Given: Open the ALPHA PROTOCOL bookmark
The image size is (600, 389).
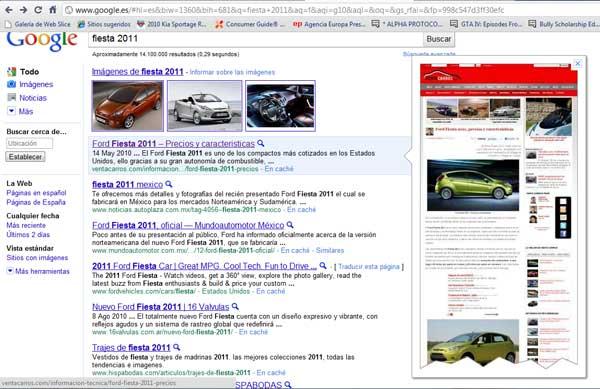Looking at the screenshot, I should [x=407, y=24].
